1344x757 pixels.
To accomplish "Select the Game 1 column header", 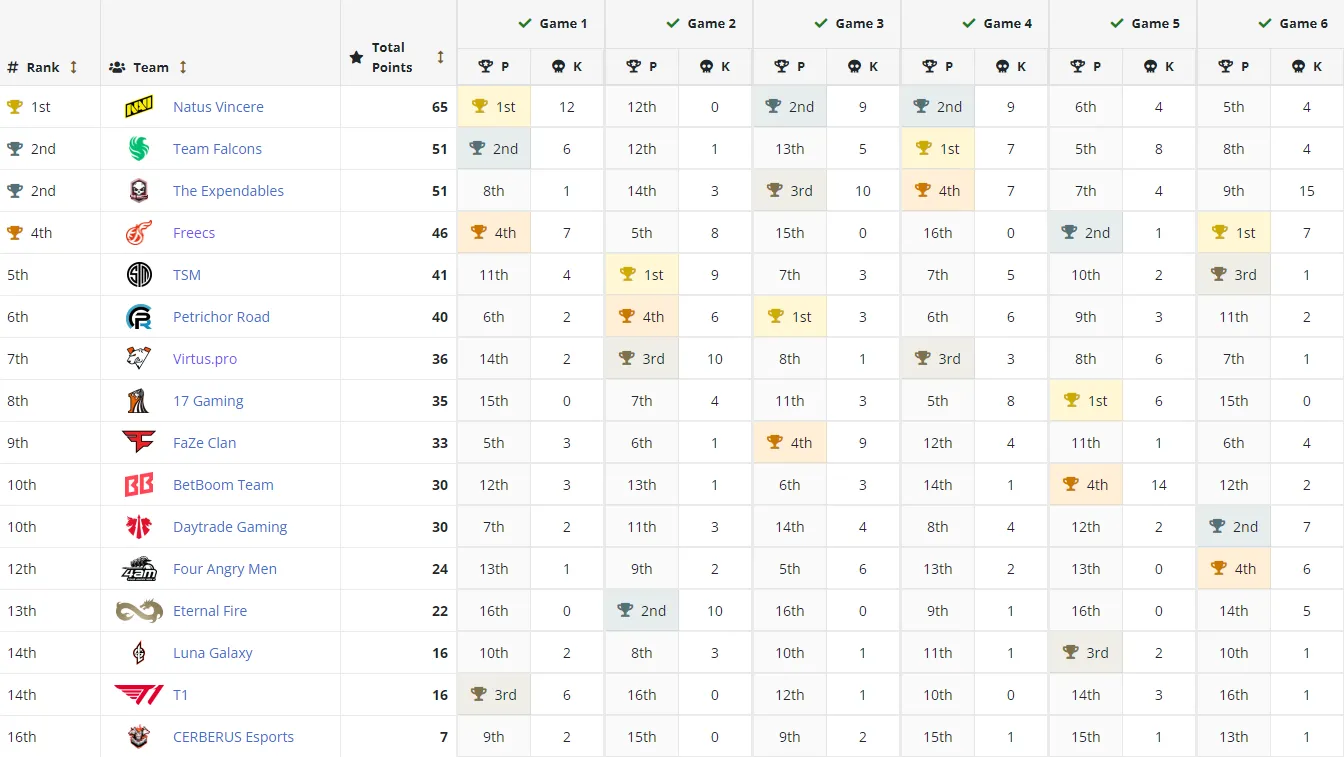I will click(x=552, y=23).
